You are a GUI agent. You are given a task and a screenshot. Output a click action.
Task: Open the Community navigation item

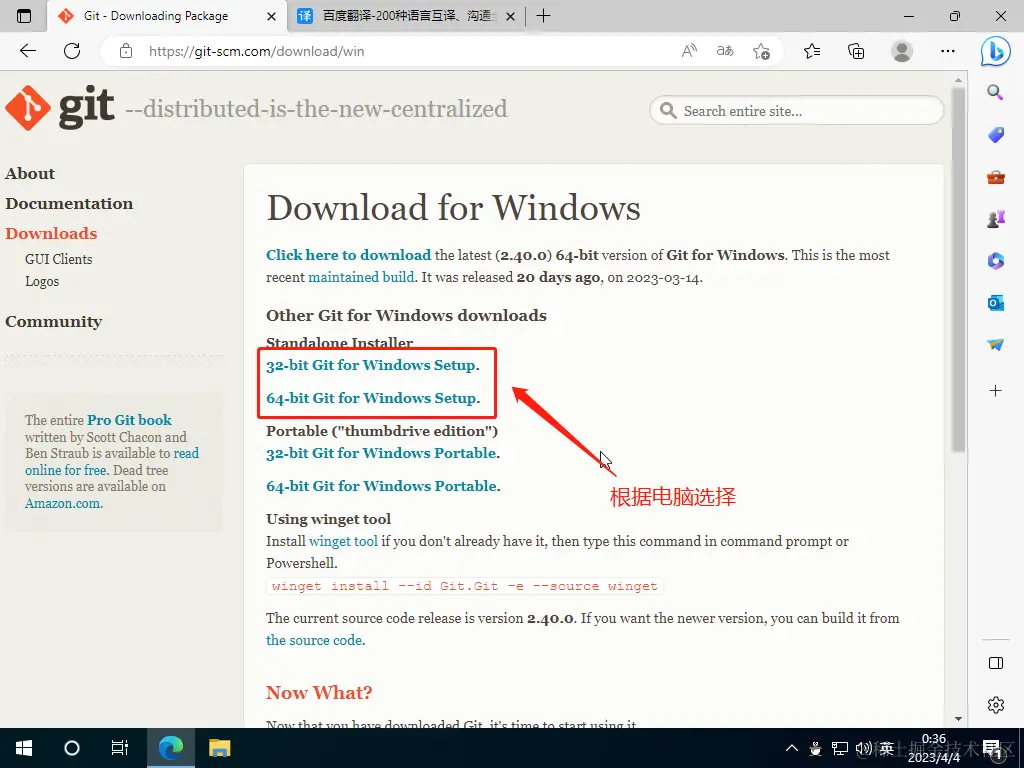click(54, 322)
